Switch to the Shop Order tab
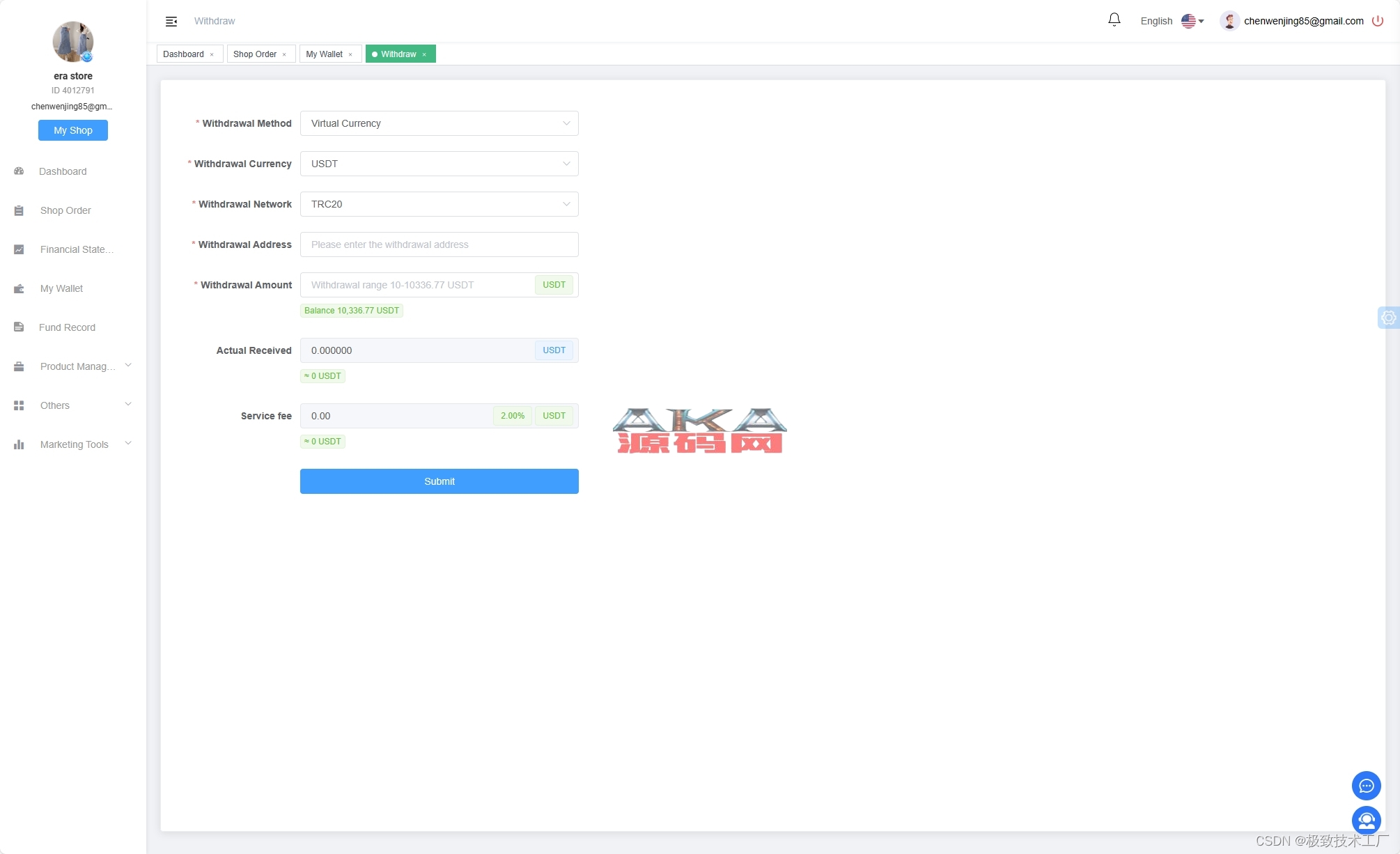 255,54
